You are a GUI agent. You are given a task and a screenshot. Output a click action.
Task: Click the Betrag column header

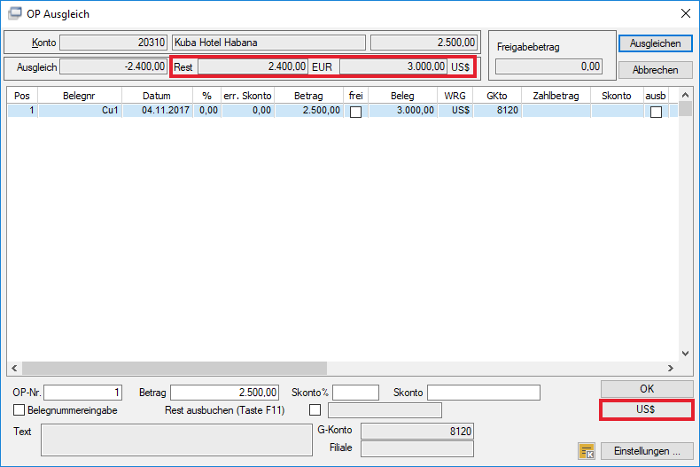[308, 96]
